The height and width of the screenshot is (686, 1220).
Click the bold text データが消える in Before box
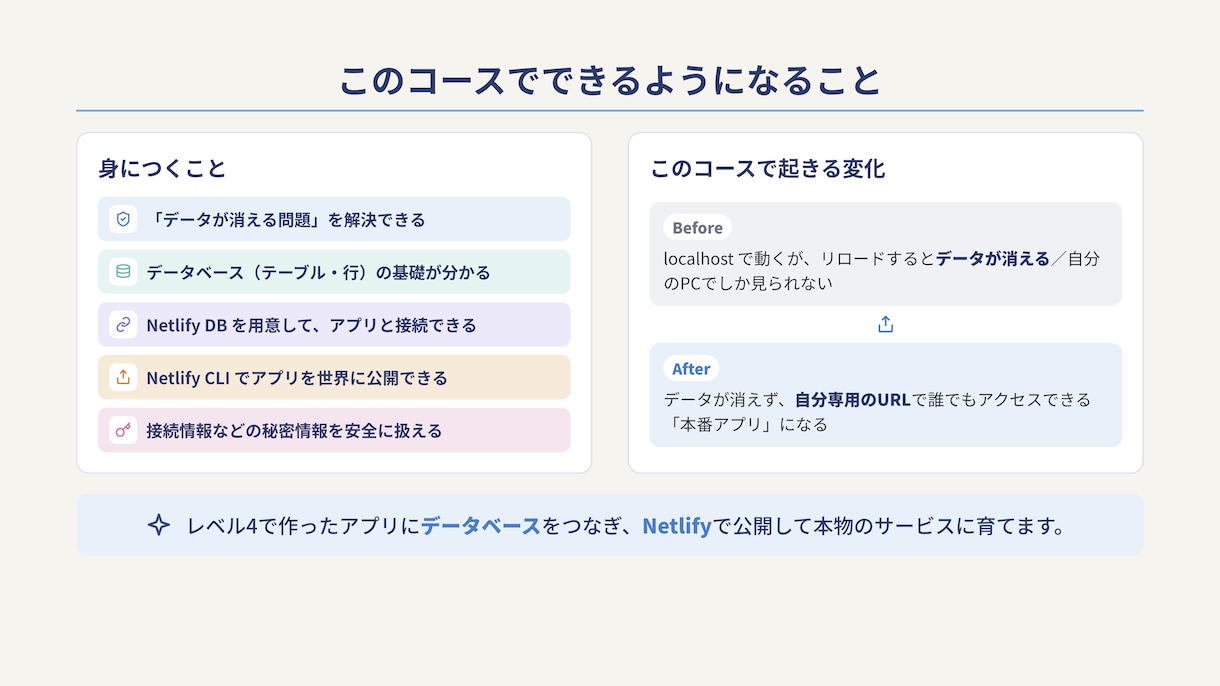point(993,259)
